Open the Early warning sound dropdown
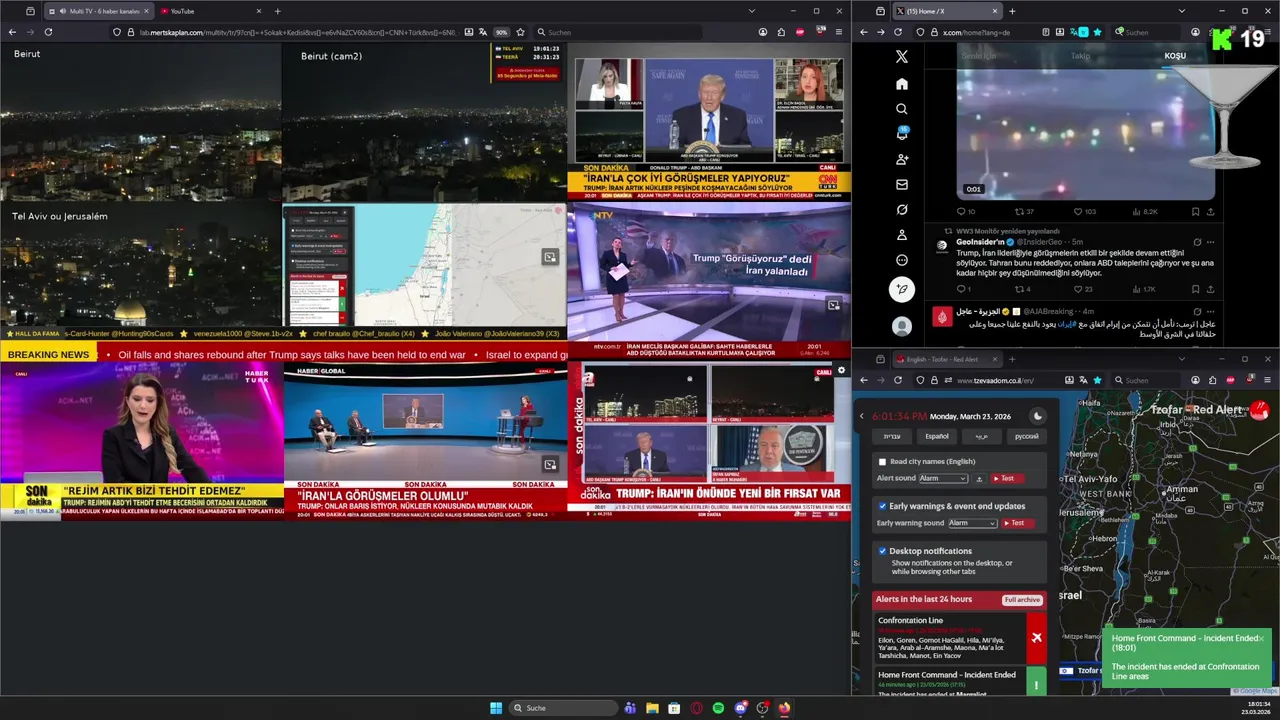 click(x=973, y=523)
